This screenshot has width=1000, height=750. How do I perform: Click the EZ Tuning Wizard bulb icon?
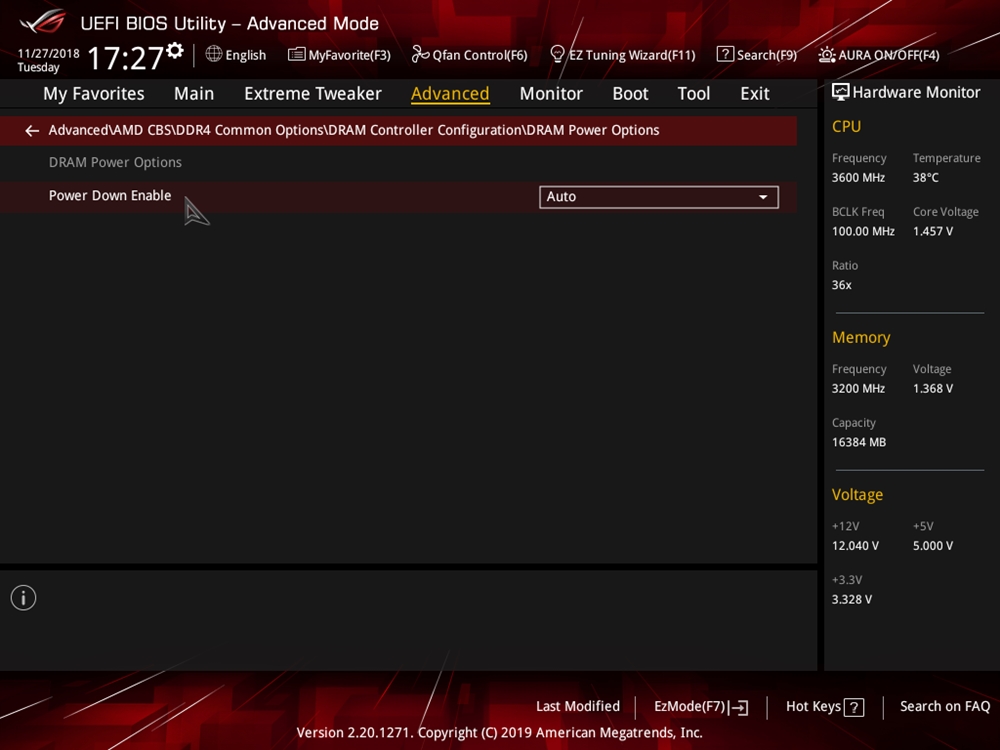[557, 54]
